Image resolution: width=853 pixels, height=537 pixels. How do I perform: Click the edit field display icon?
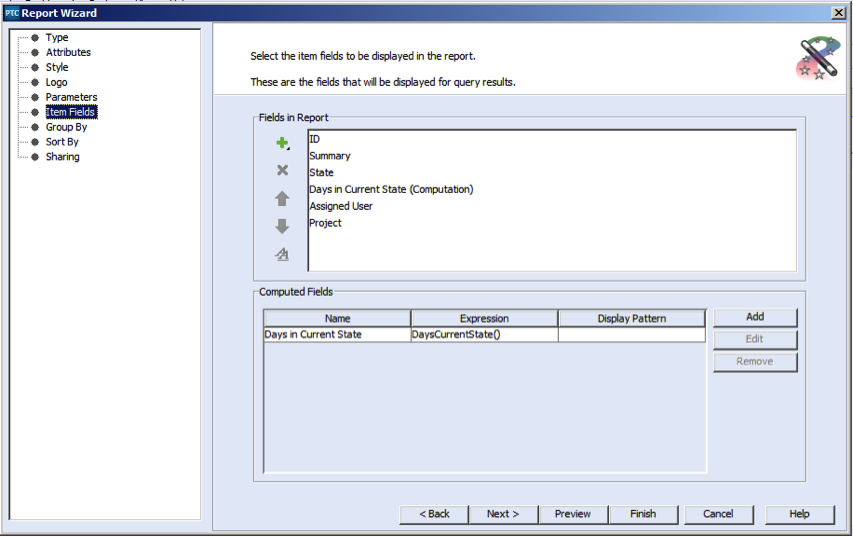282,254
